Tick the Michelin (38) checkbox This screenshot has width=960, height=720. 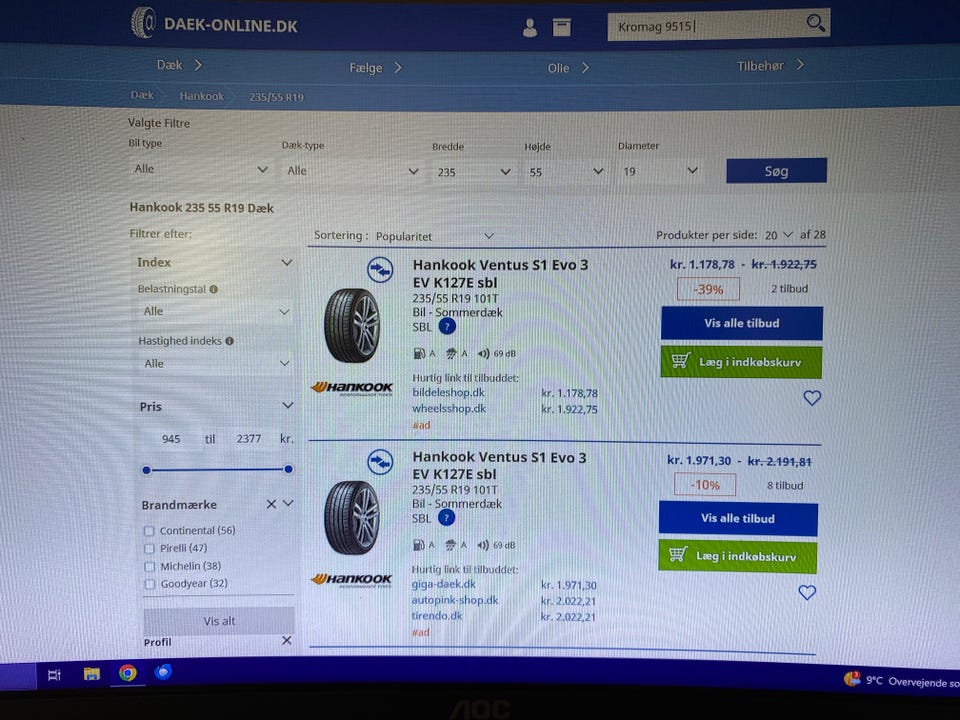point(149,566)
